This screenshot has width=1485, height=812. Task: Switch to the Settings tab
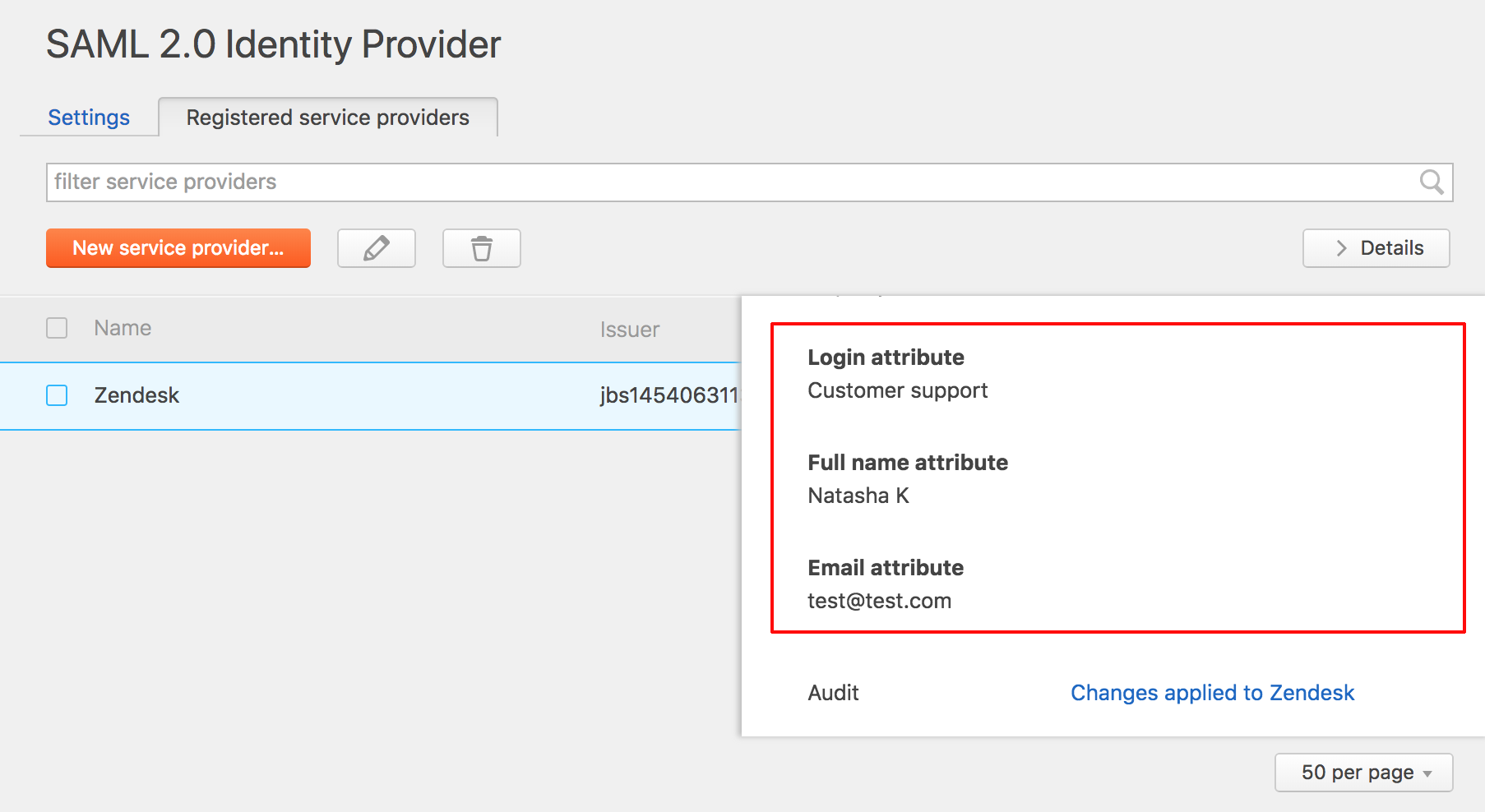pos(89,118)
